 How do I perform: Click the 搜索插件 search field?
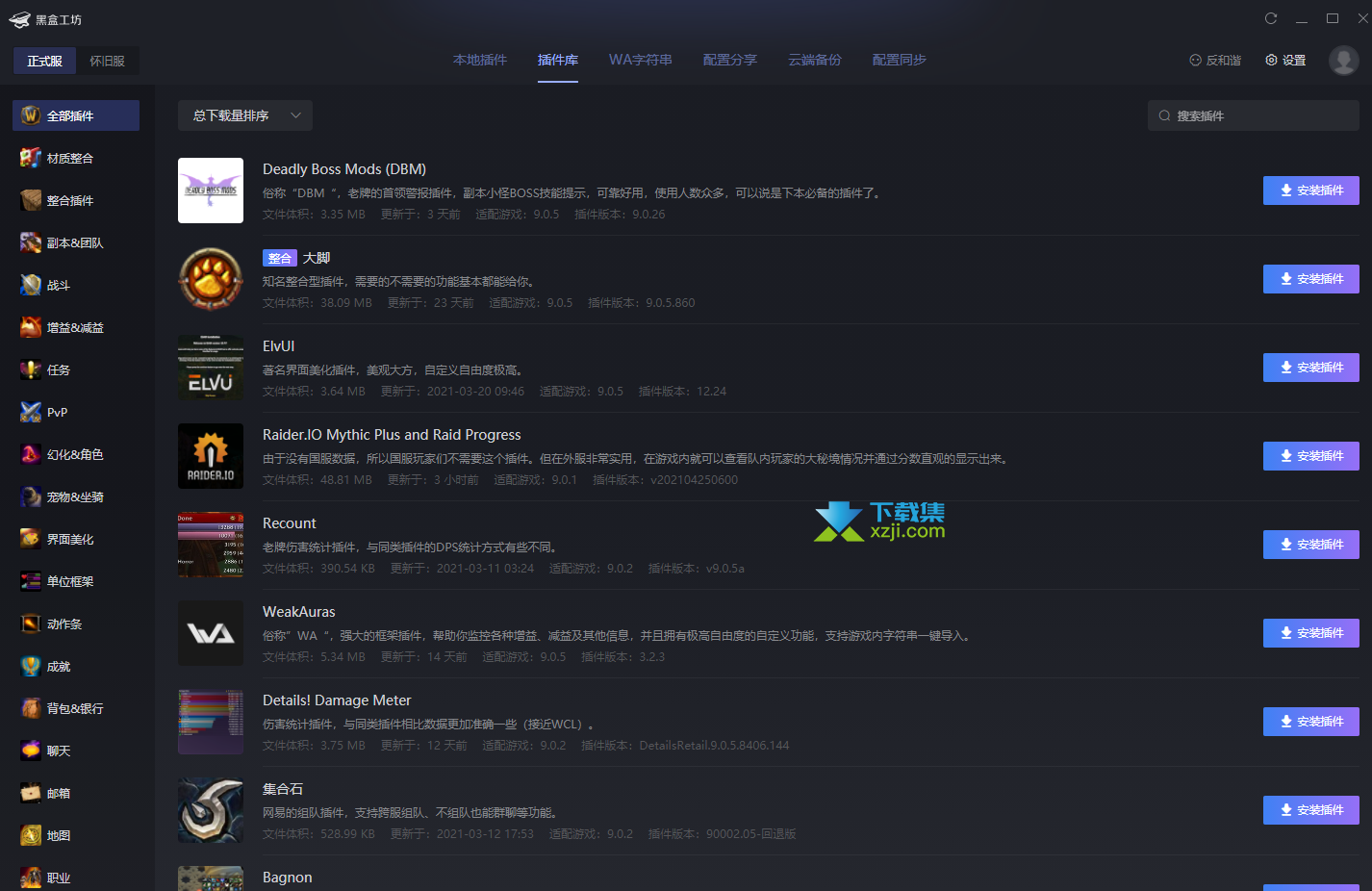tap(1254, 115)
